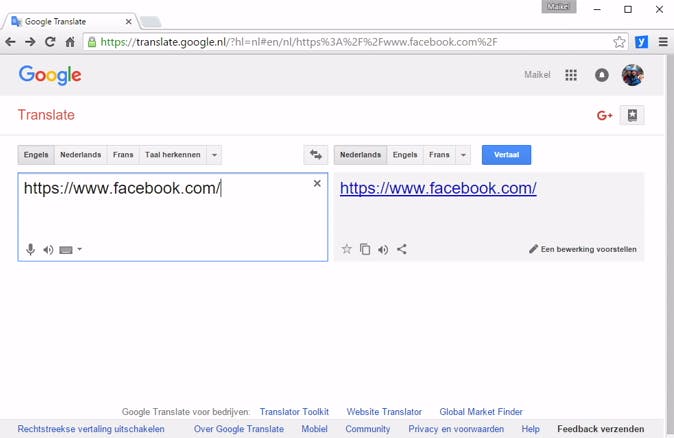Clear the source text with the X
Viewport: 674px width, 438px height.
(x=317, y=184)
